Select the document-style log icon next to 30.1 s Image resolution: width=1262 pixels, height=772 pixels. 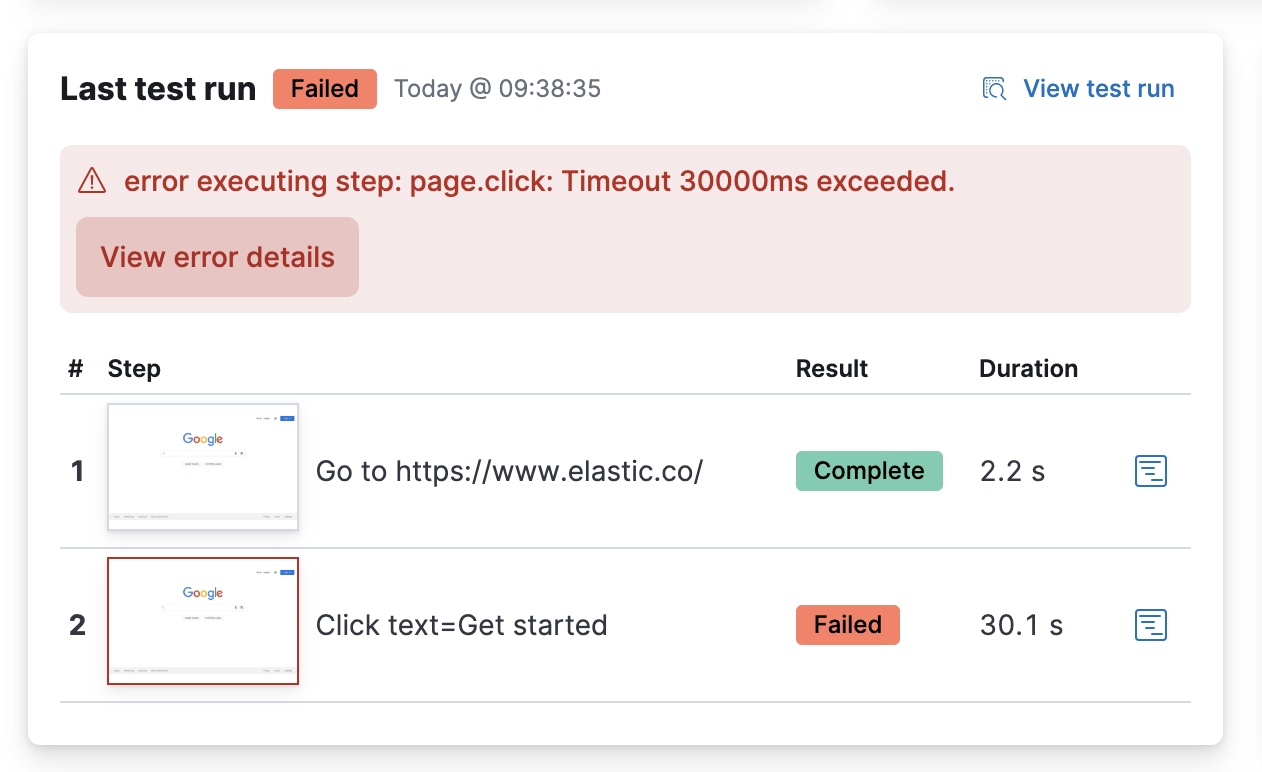pyautogui.click(x=1150, y=625)
